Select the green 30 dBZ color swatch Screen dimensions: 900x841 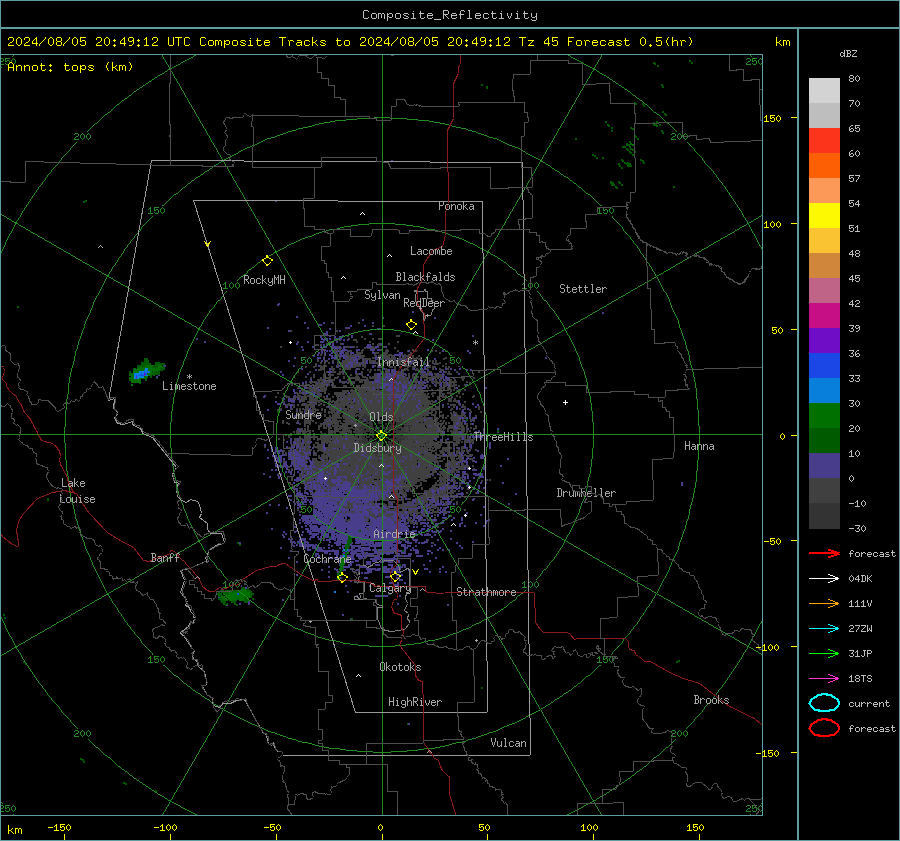pos(824,415)
